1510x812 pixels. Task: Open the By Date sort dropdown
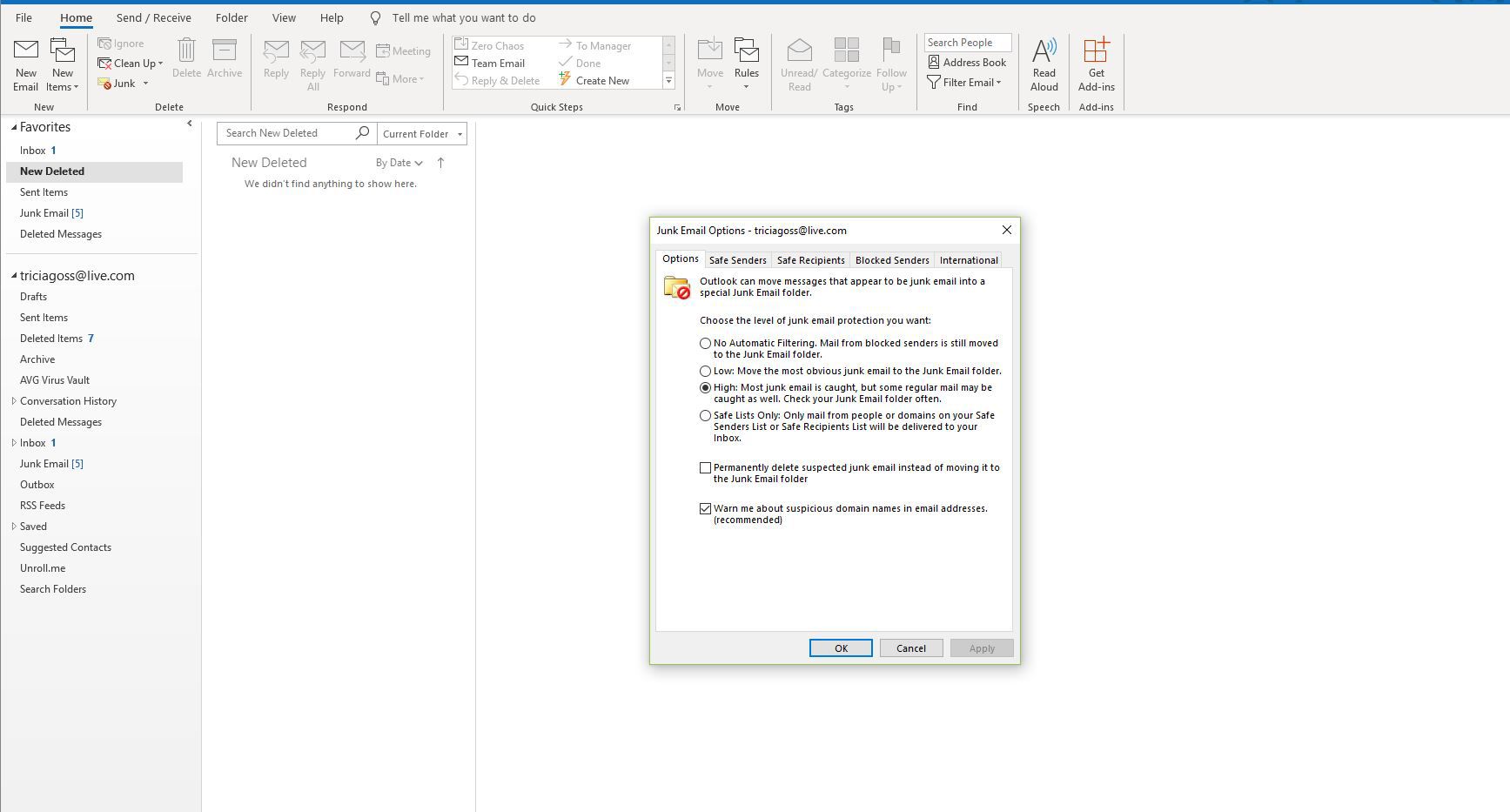point(399,163)
